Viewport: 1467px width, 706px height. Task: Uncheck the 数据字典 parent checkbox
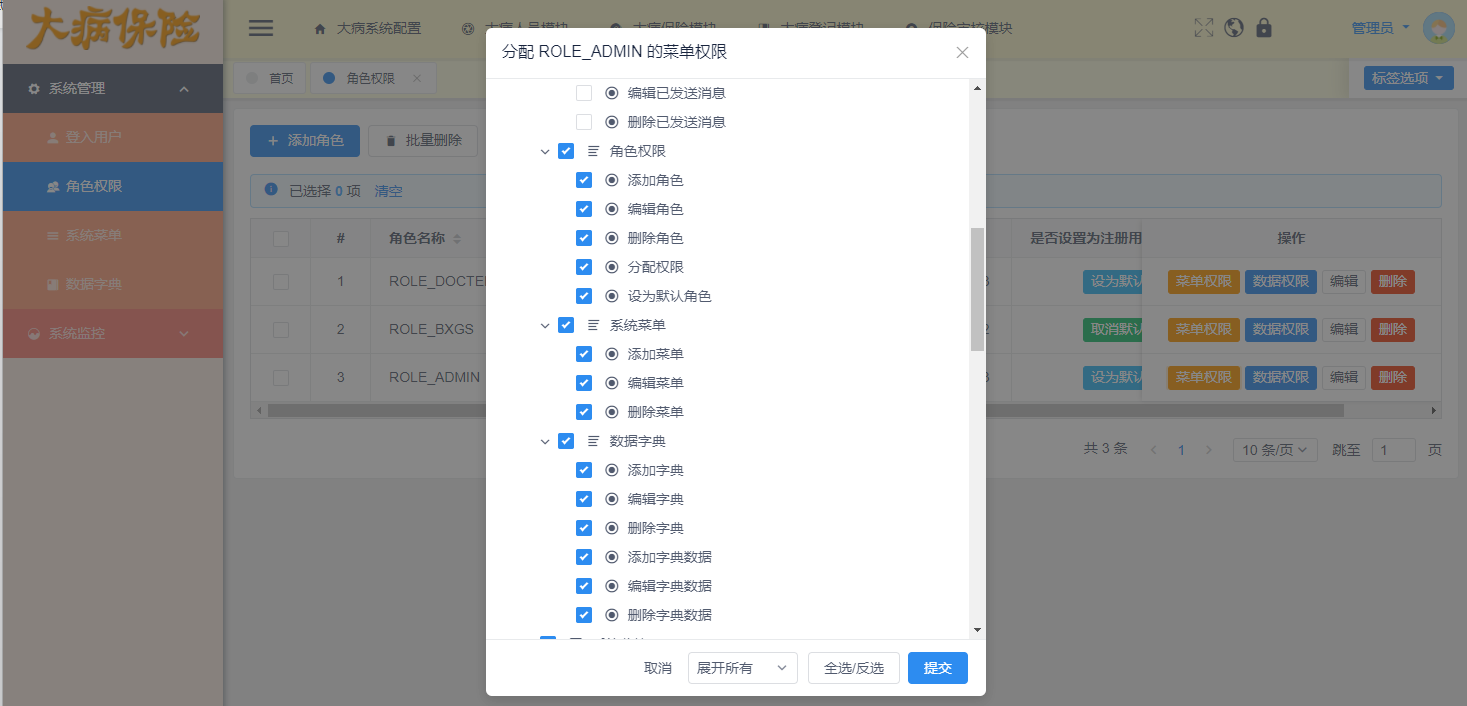(x=566, y=441)
